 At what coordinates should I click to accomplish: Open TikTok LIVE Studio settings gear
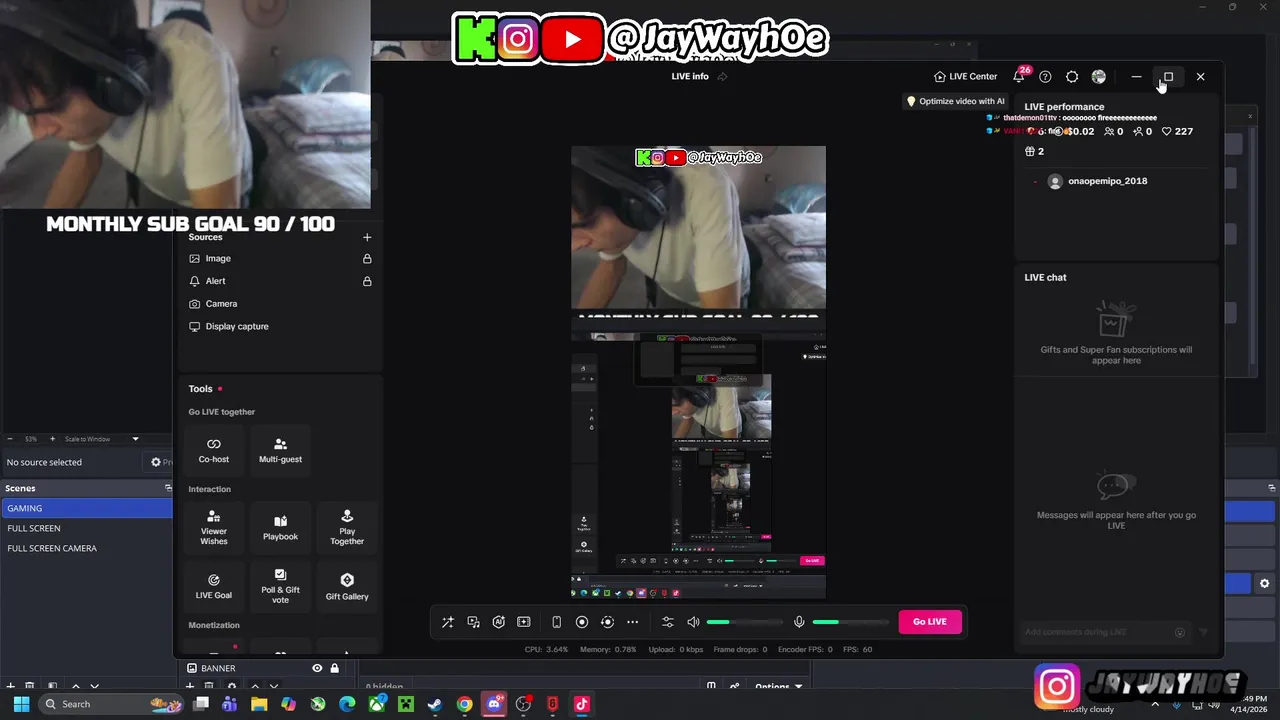point(1072,77)
